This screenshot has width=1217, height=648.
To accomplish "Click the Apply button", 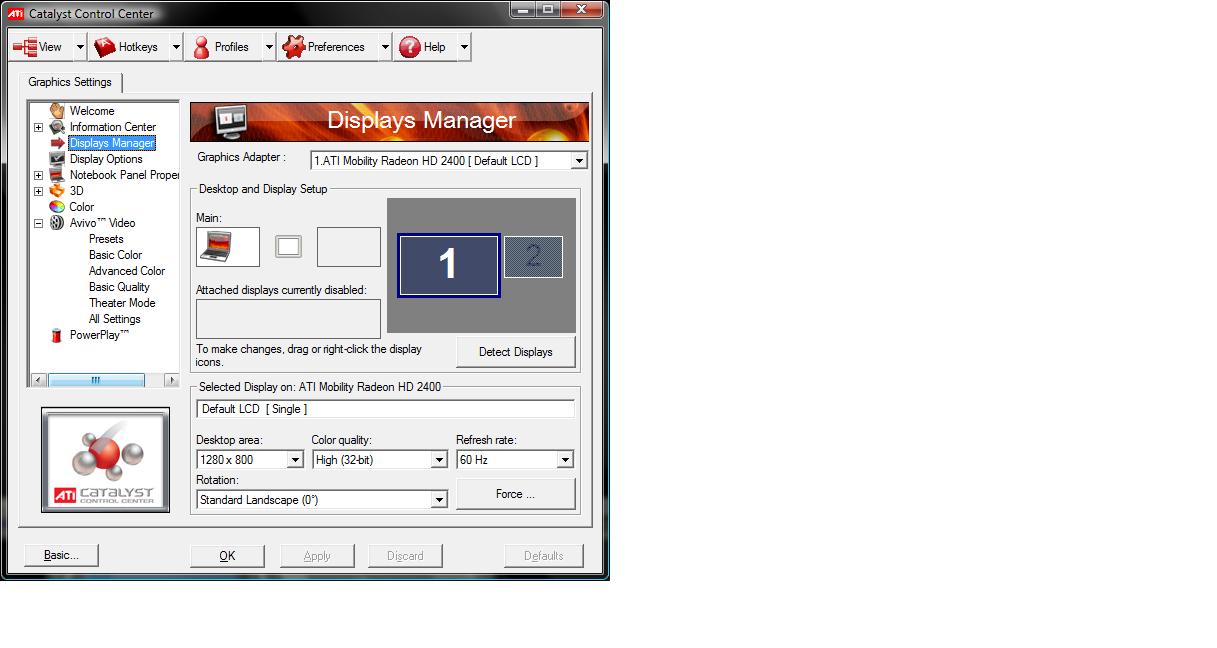I will (x=317, y=556).
